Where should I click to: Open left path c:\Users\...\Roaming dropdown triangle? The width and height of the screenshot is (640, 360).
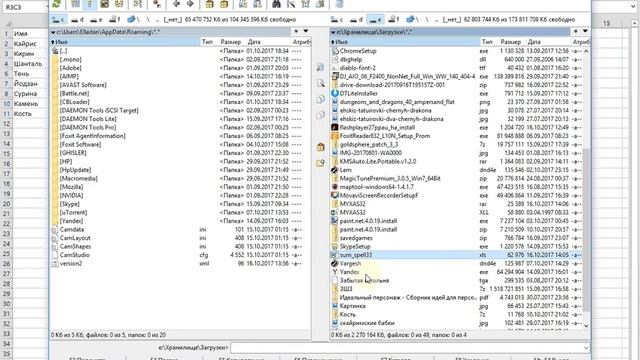[x=53, y=32]
